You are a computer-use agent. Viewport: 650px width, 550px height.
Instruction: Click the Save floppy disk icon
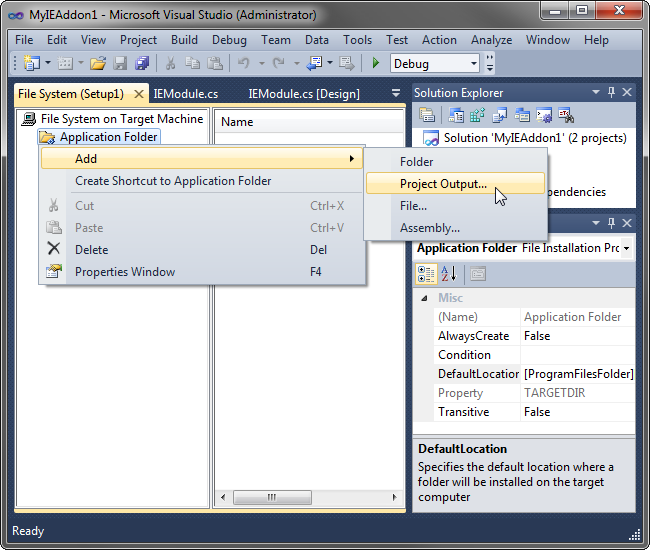[120, 63]
